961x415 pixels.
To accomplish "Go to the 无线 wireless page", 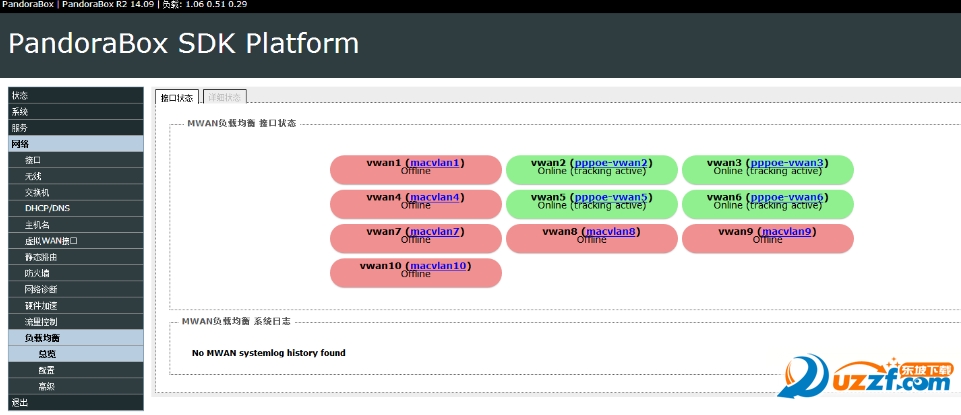I will (x=76, y=176).
